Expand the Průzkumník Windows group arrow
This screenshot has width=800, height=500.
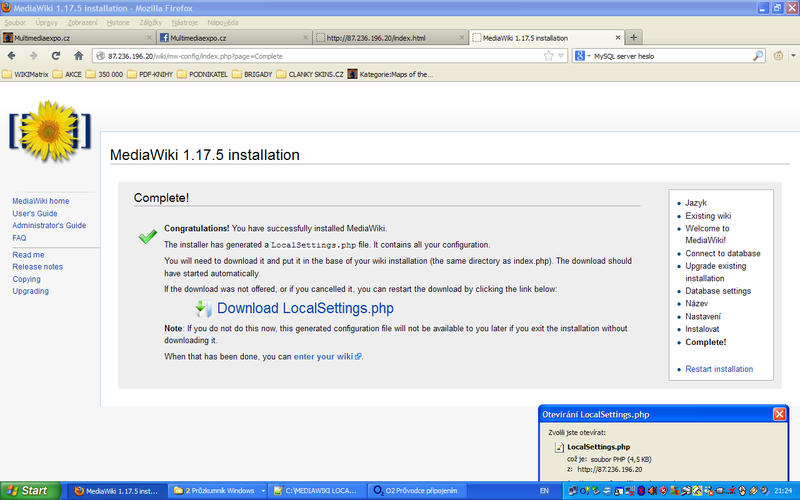coord(263,491)
